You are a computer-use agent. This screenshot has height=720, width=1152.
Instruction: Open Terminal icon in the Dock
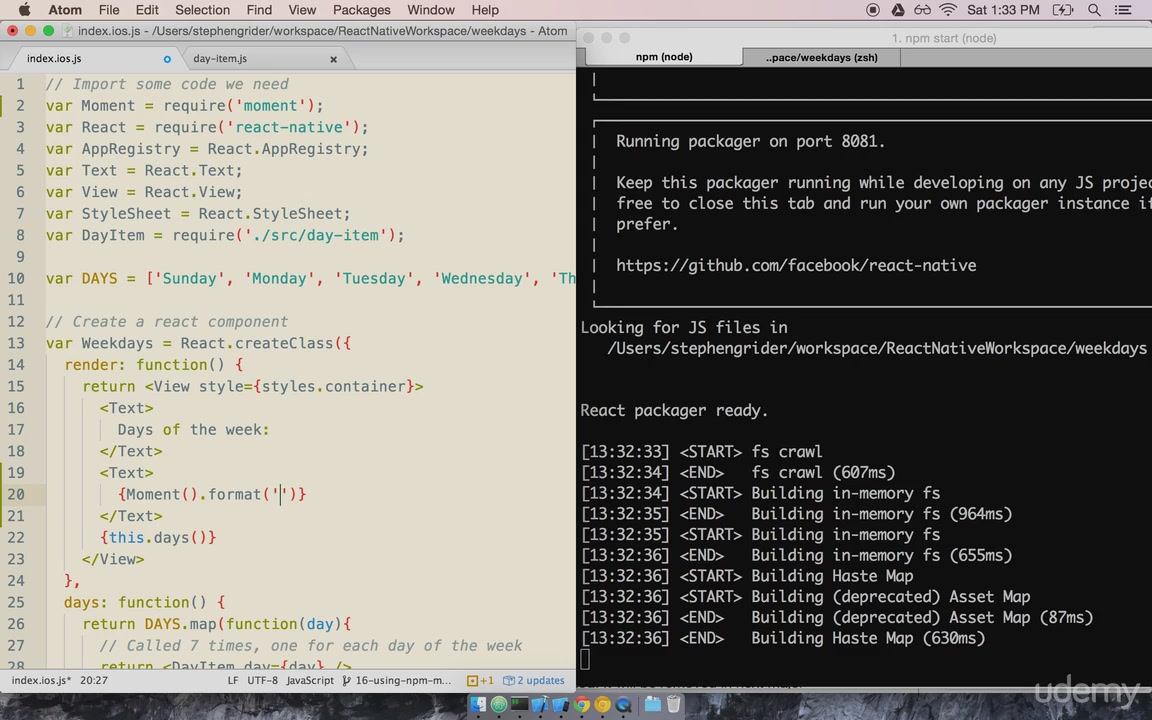pyautogui.click(x=519, y=705)
